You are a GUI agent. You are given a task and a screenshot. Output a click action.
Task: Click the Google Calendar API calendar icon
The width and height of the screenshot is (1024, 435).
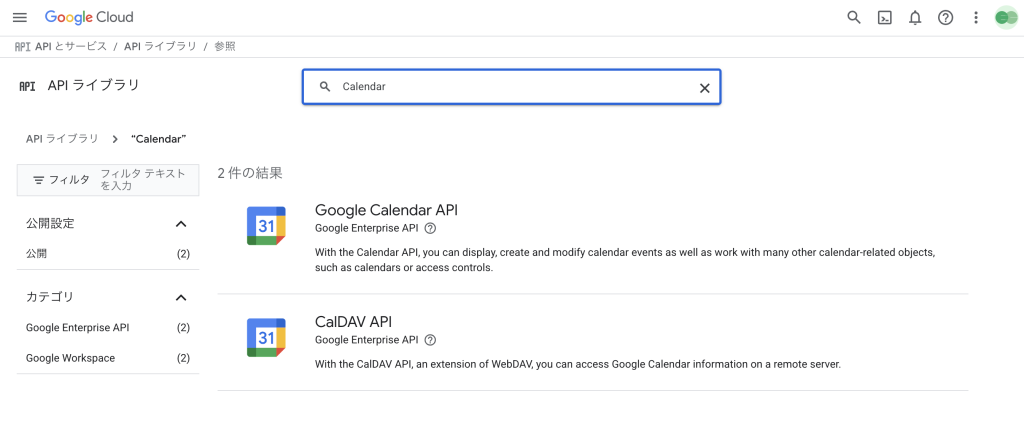click(x=266, y=226)
